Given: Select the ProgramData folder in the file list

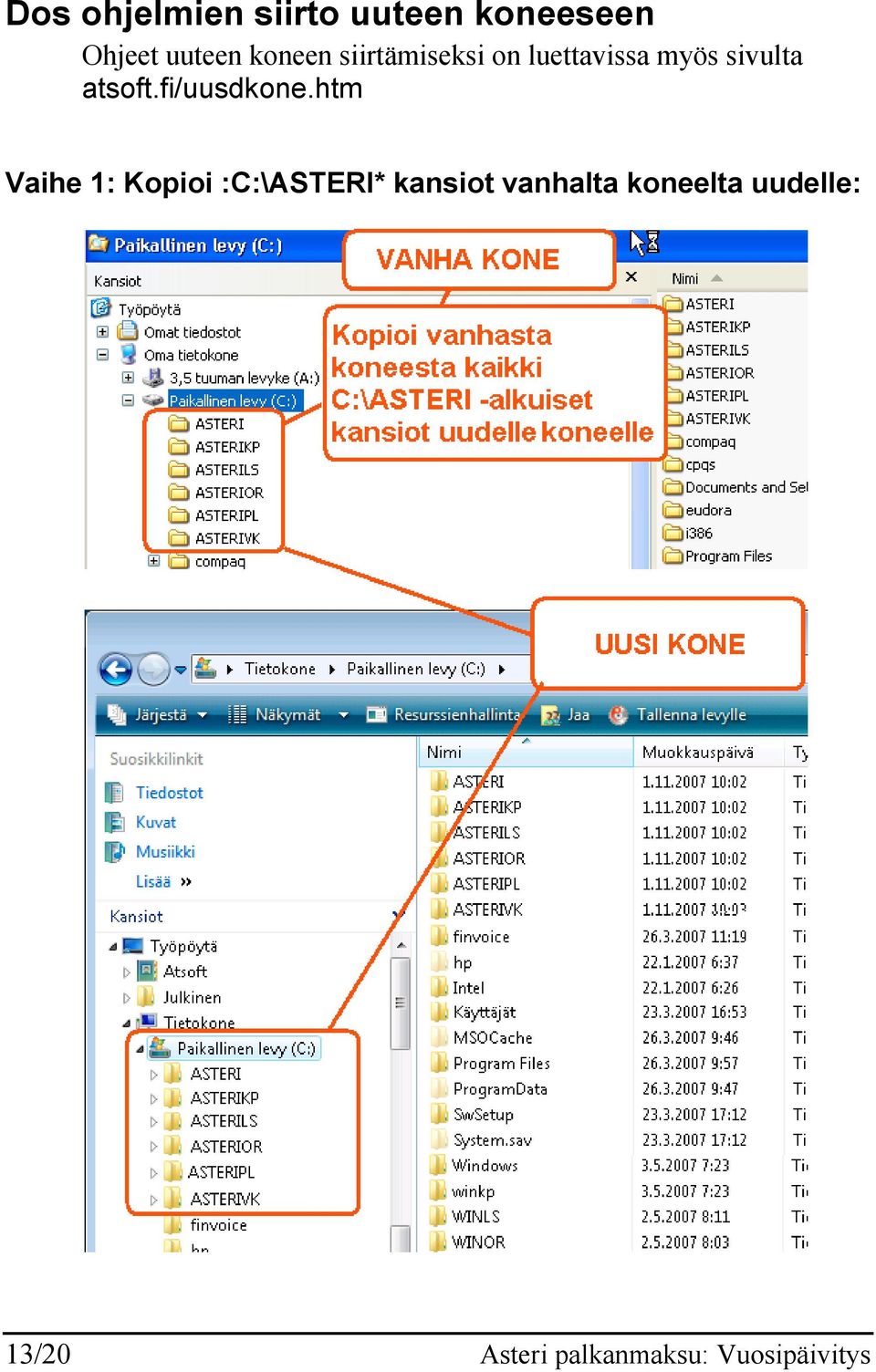Looking at the screenshot, I should pyautogui.click(x=499, y=1089).
